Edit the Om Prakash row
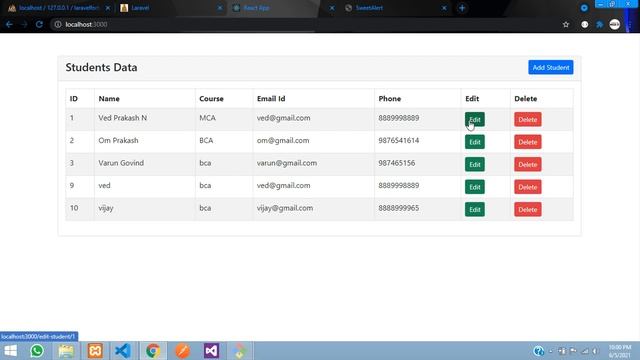Image resolution: width=640 pixels, height=360 pixels. point(475,142)
